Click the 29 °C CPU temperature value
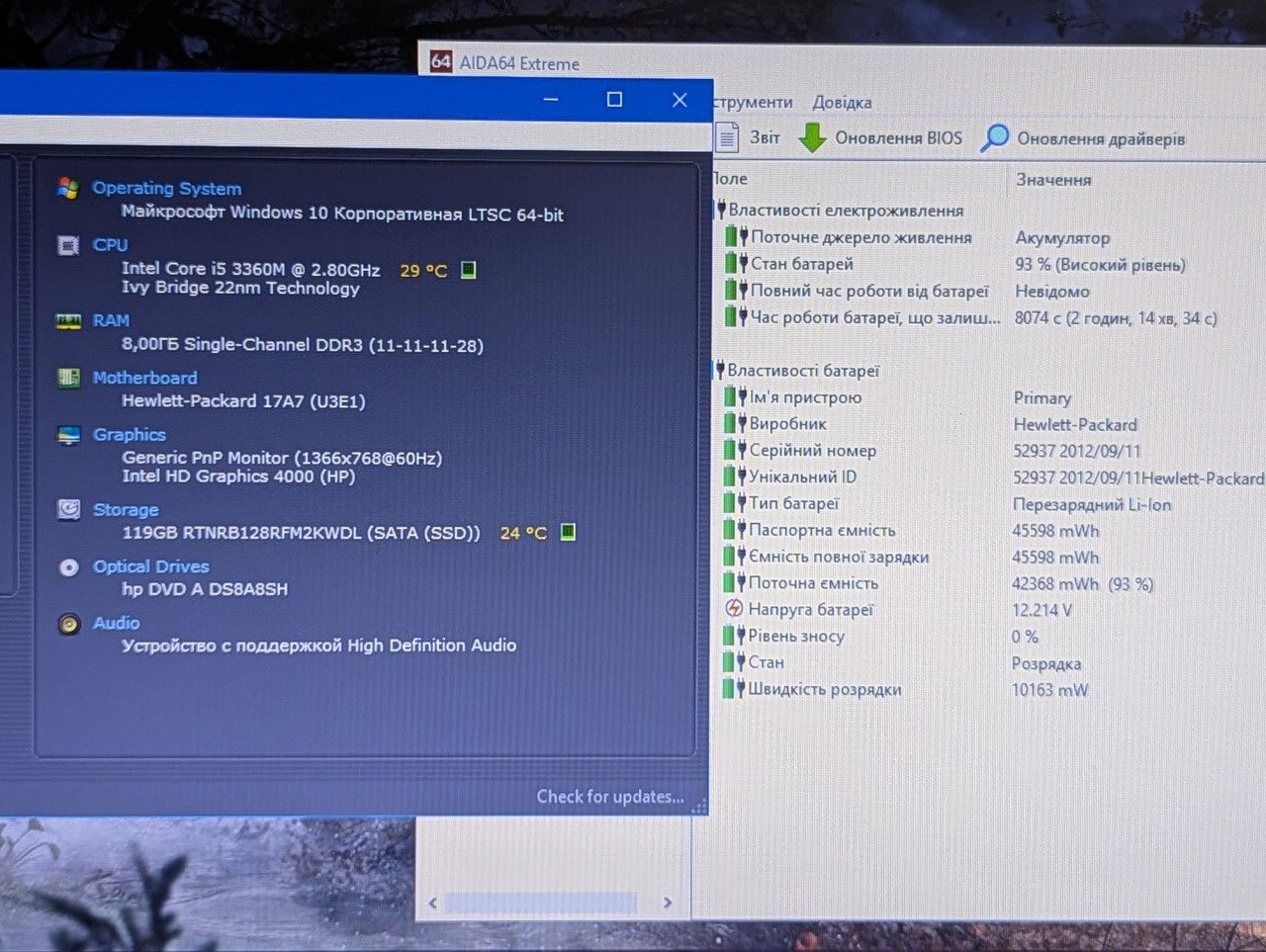 423,270
